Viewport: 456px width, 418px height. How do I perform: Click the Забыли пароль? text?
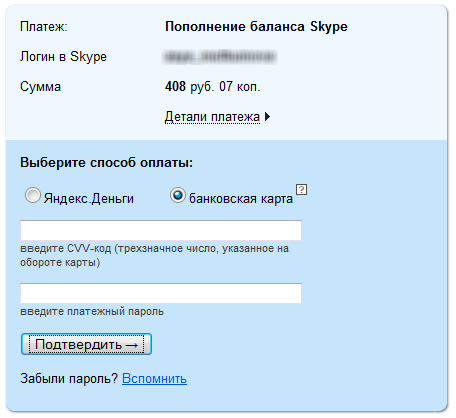pos(69,379)
